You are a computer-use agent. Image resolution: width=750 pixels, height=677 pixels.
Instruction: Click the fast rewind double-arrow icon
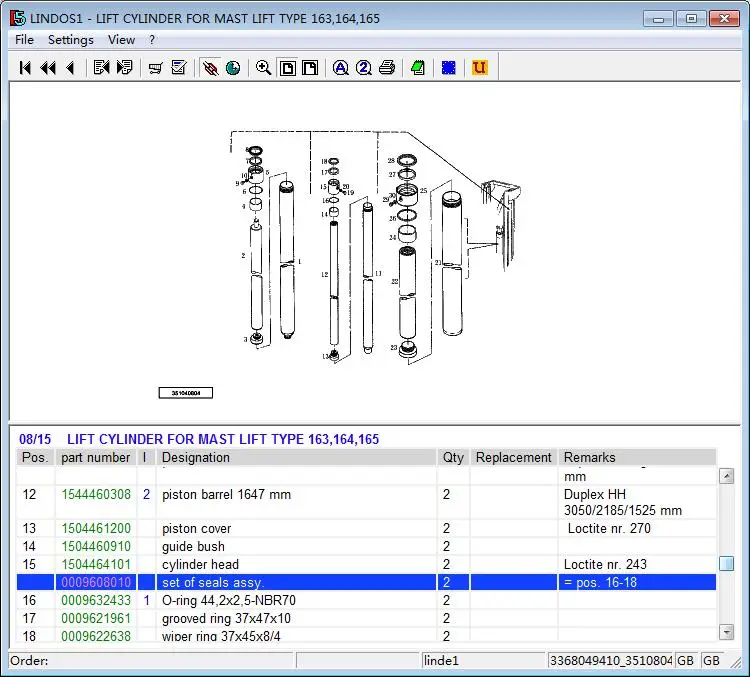click(x=47, y=68)
